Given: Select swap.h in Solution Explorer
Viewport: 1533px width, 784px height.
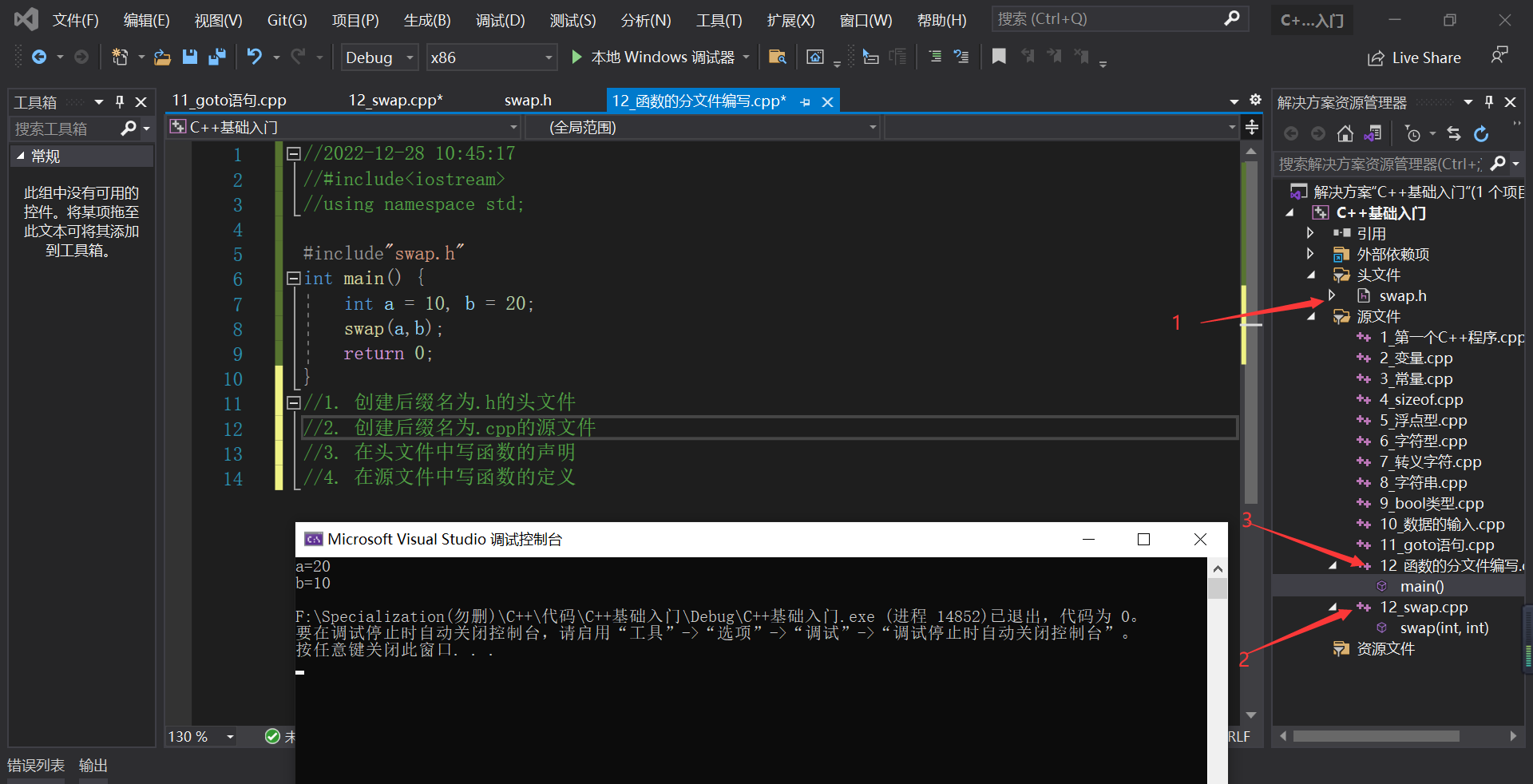Looking at the screenshot, I should 1403,296.
